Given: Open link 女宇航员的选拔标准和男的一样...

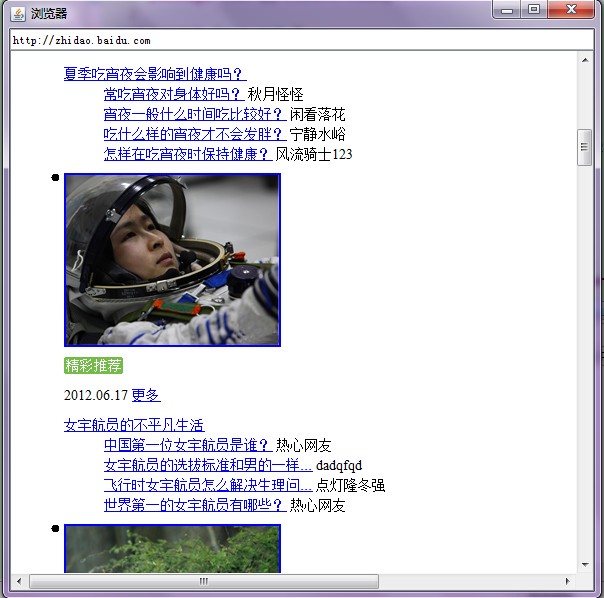Looking at the screenshot, I should (x=208, y=465).
